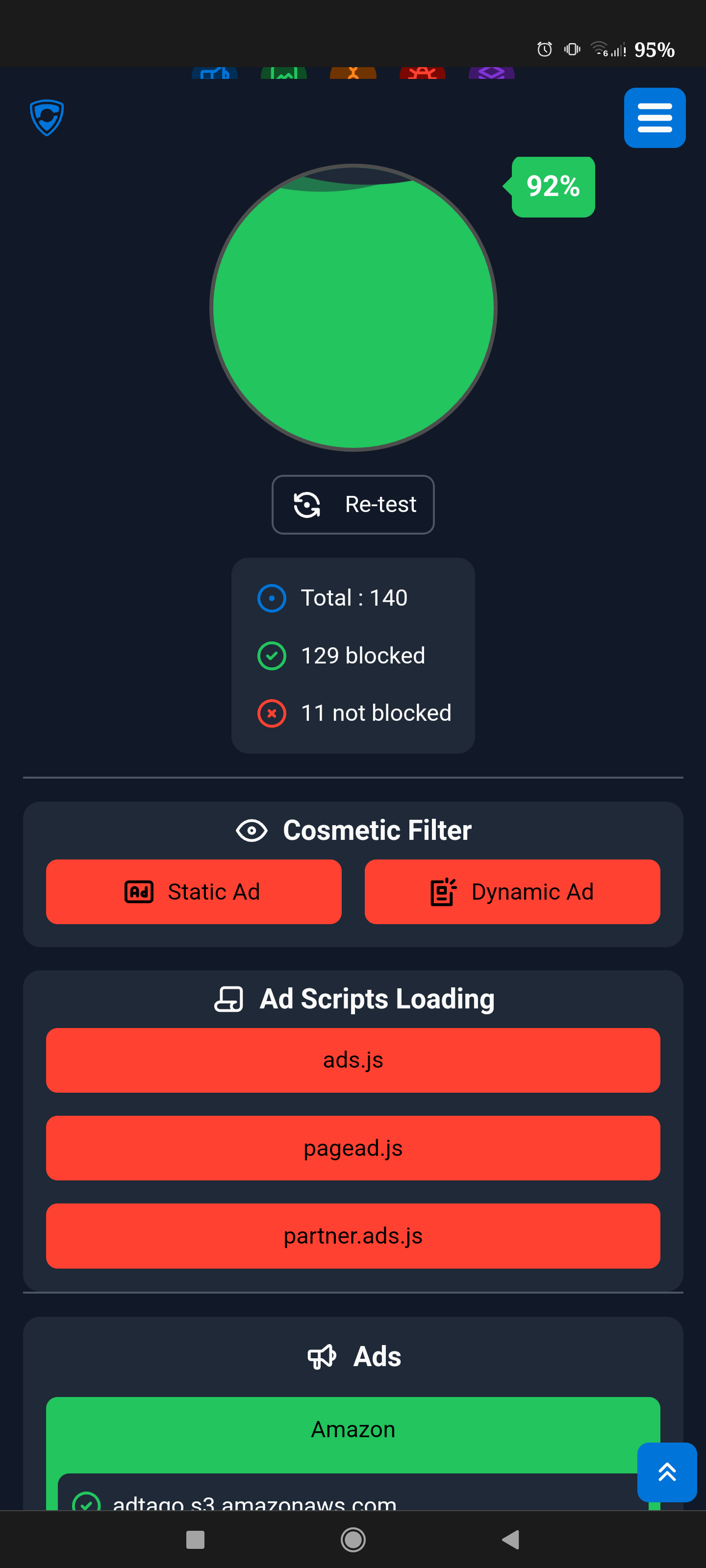Tap the 92% score badge
Screen dimensions: 706x1568
pos(552,186)
